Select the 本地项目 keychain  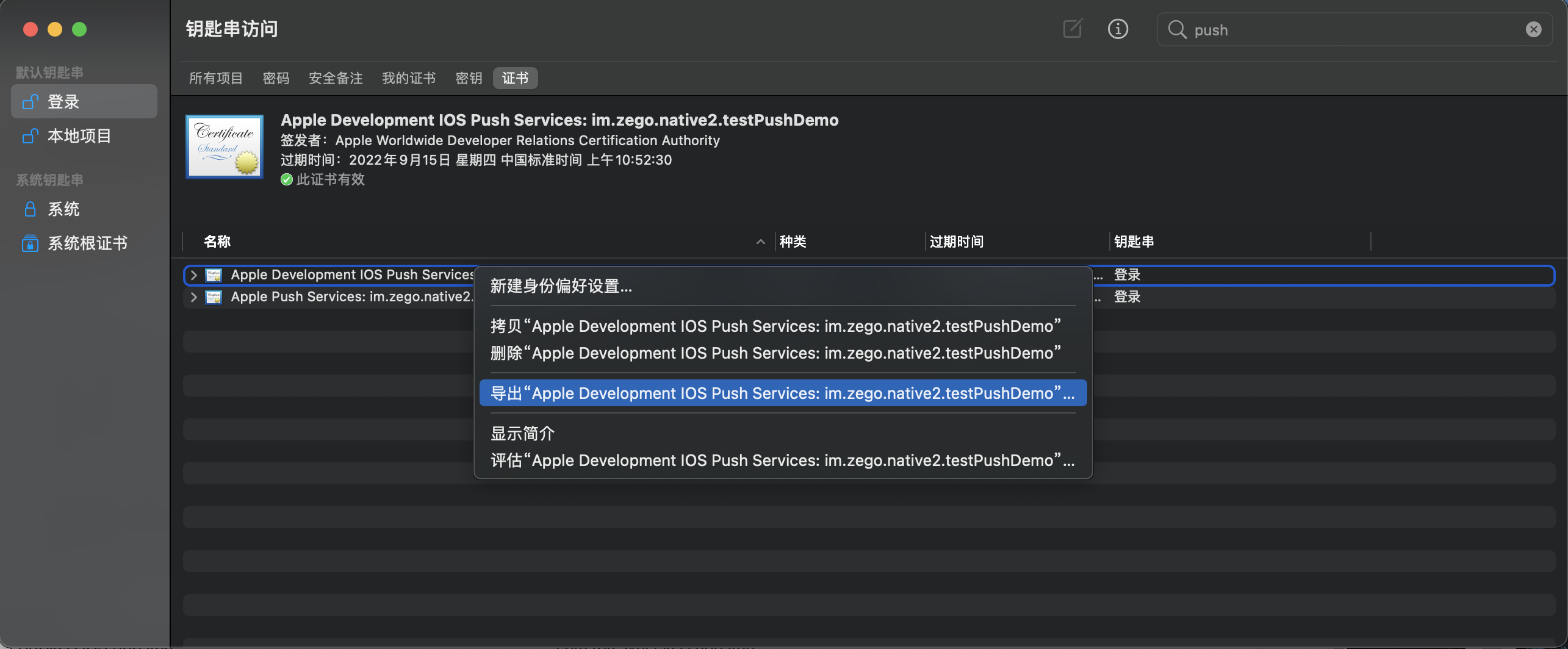(x=84, y=135)
